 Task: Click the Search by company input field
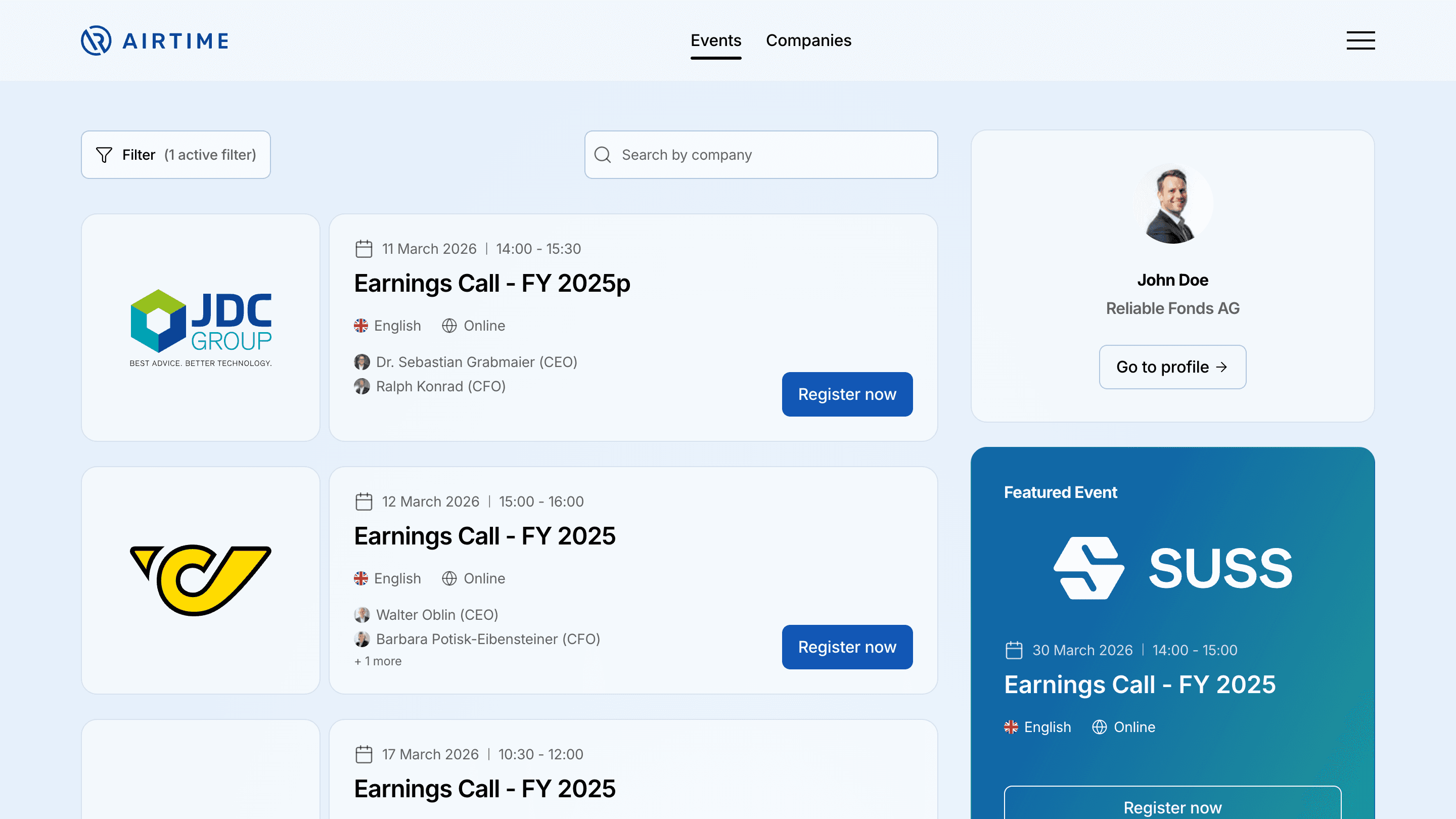point(760,154)
